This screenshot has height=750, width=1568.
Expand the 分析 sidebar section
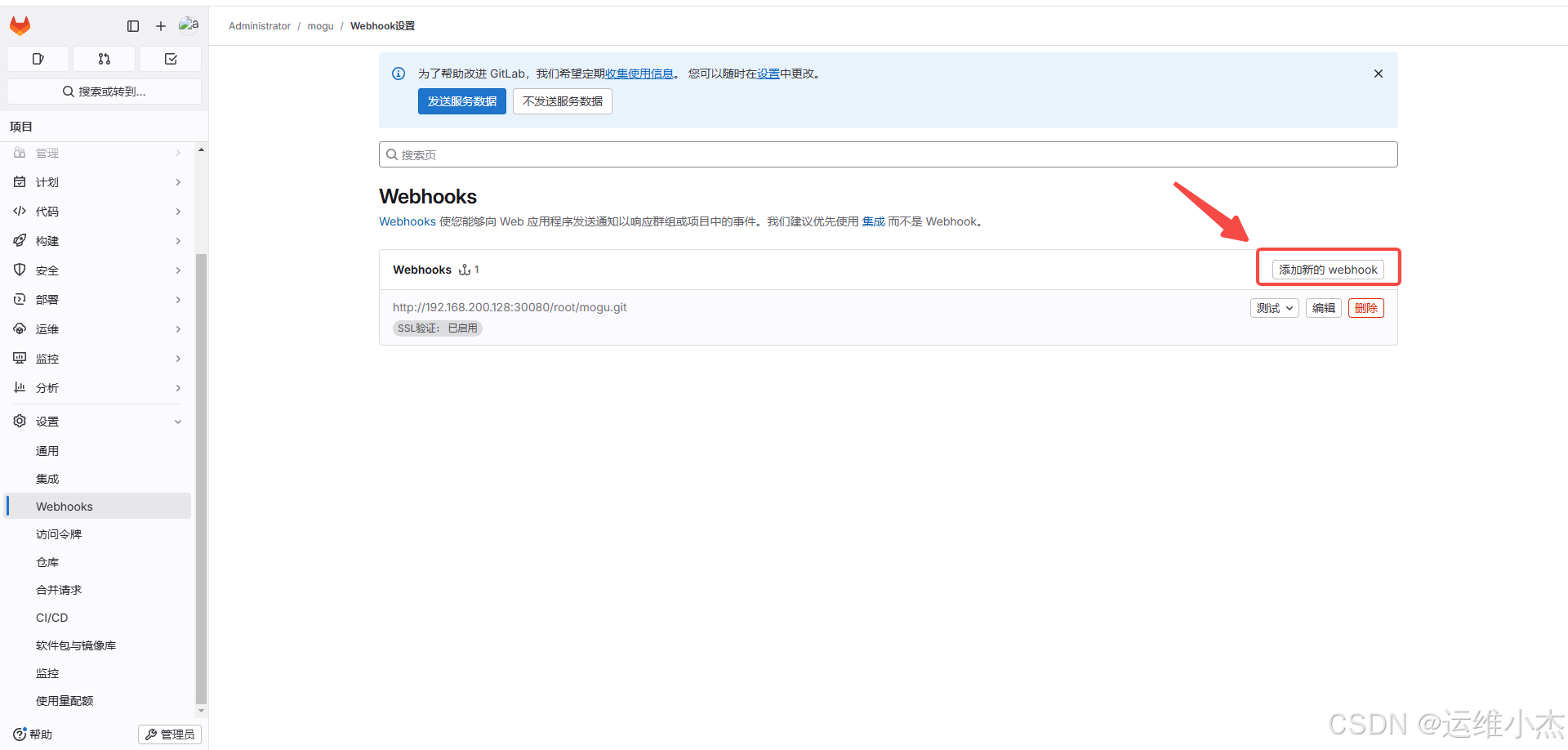[98, 388]
